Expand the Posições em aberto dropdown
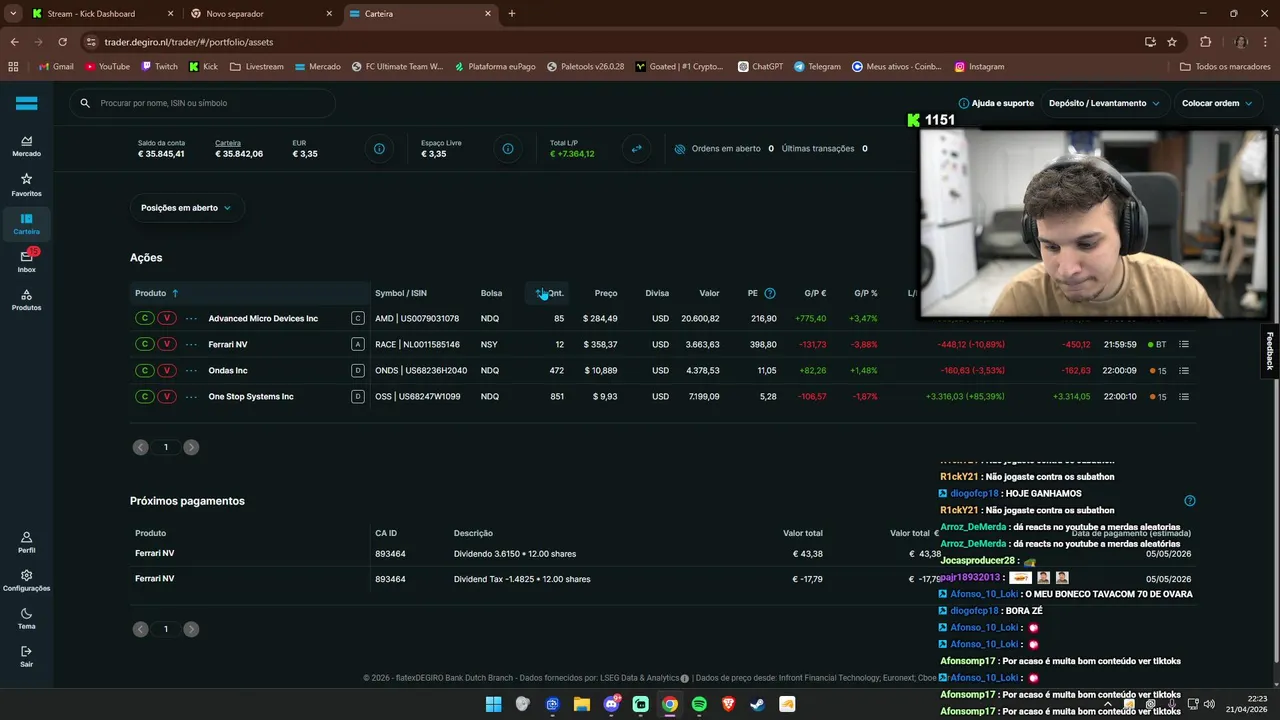1280x720 pixels. [186, 208]
